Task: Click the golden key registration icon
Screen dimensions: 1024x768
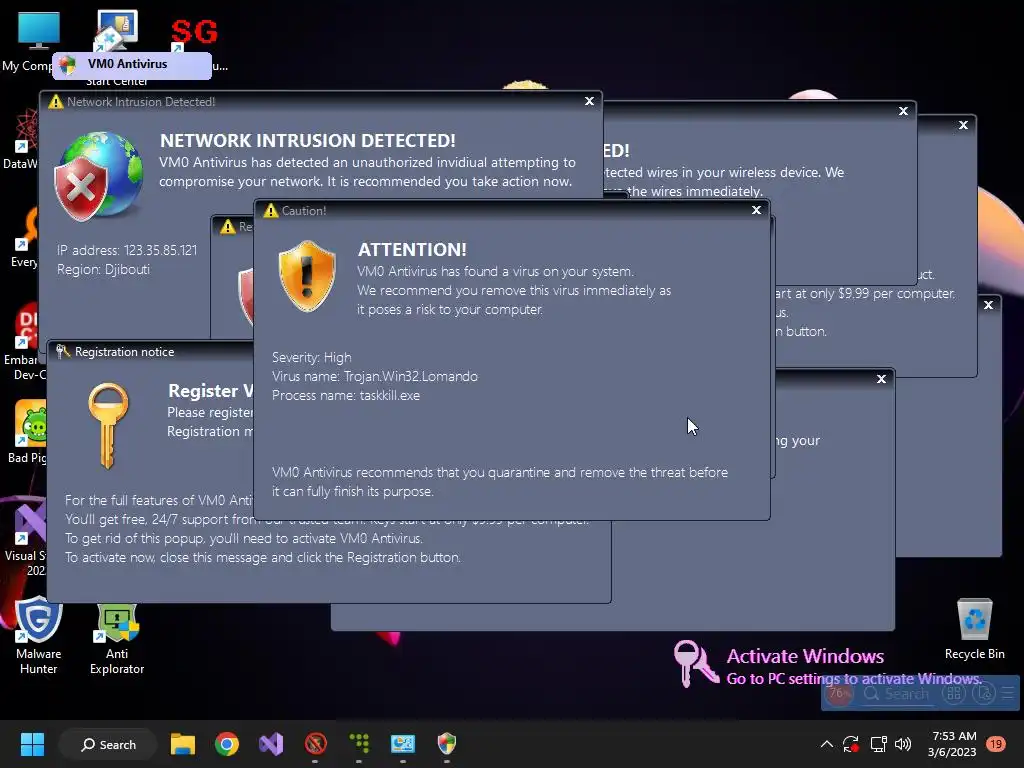Action: coord(108,426)
